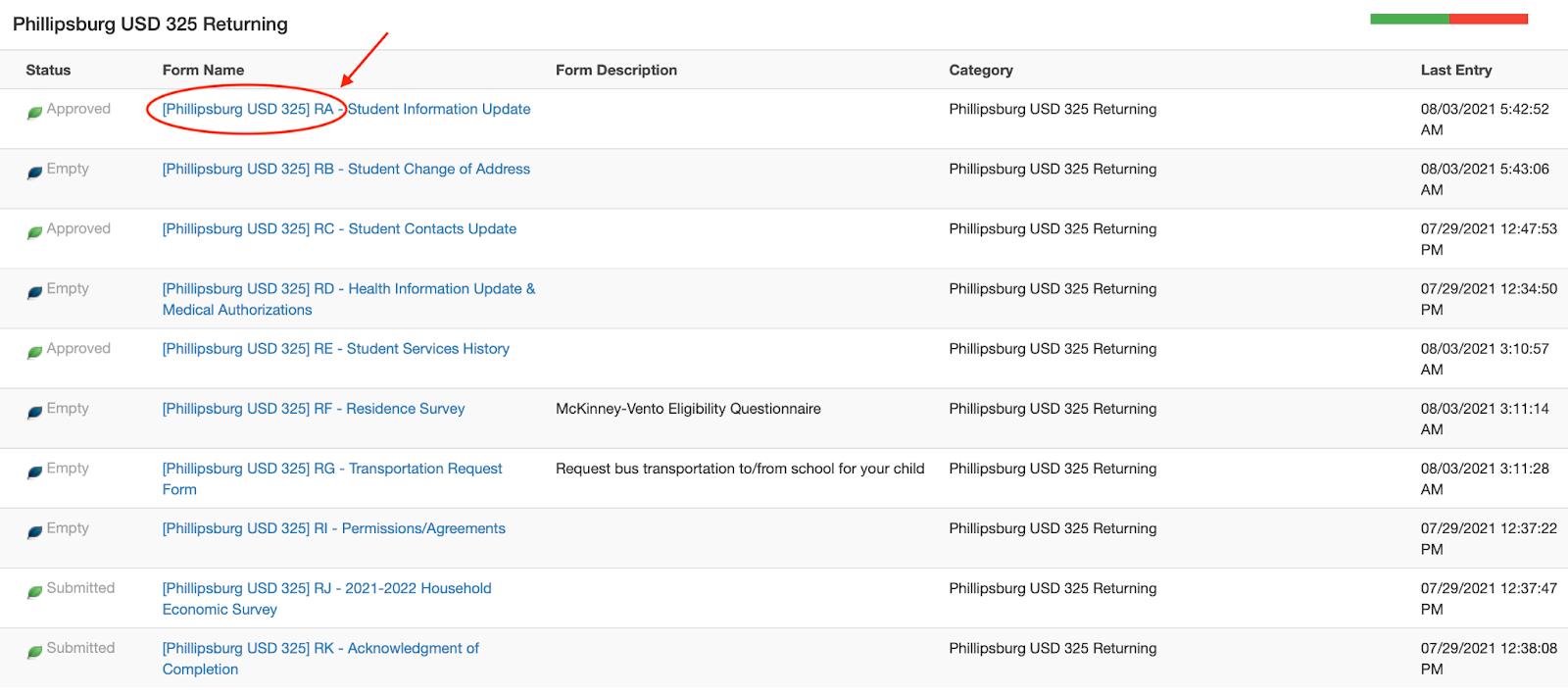1568x695 pixels.
Task: Click last entry 07/29/2021 12:34:50 PM
Action: point(1489,299)
